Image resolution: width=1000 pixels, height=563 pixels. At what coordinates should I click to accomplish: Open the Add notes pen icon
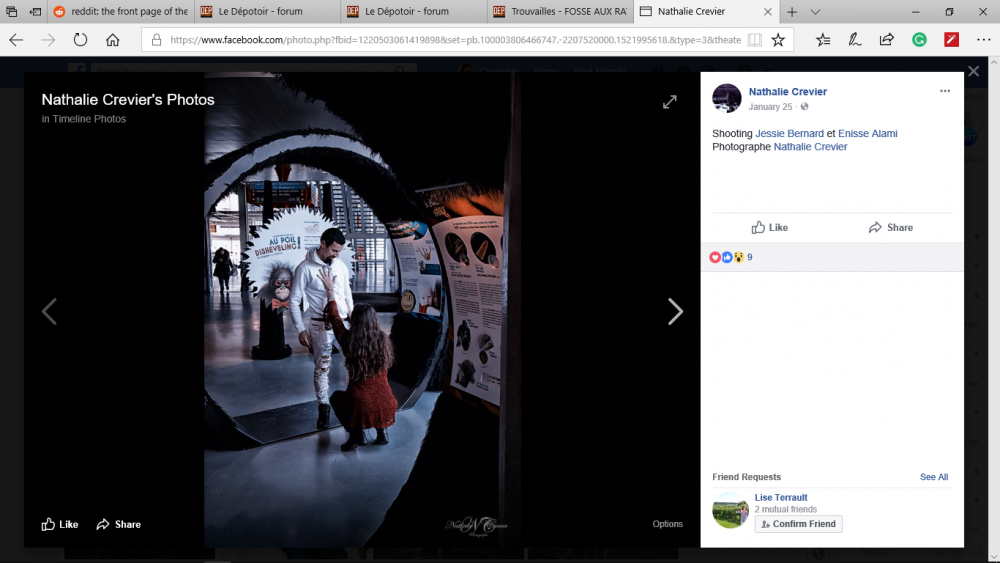tap(855, 40)
